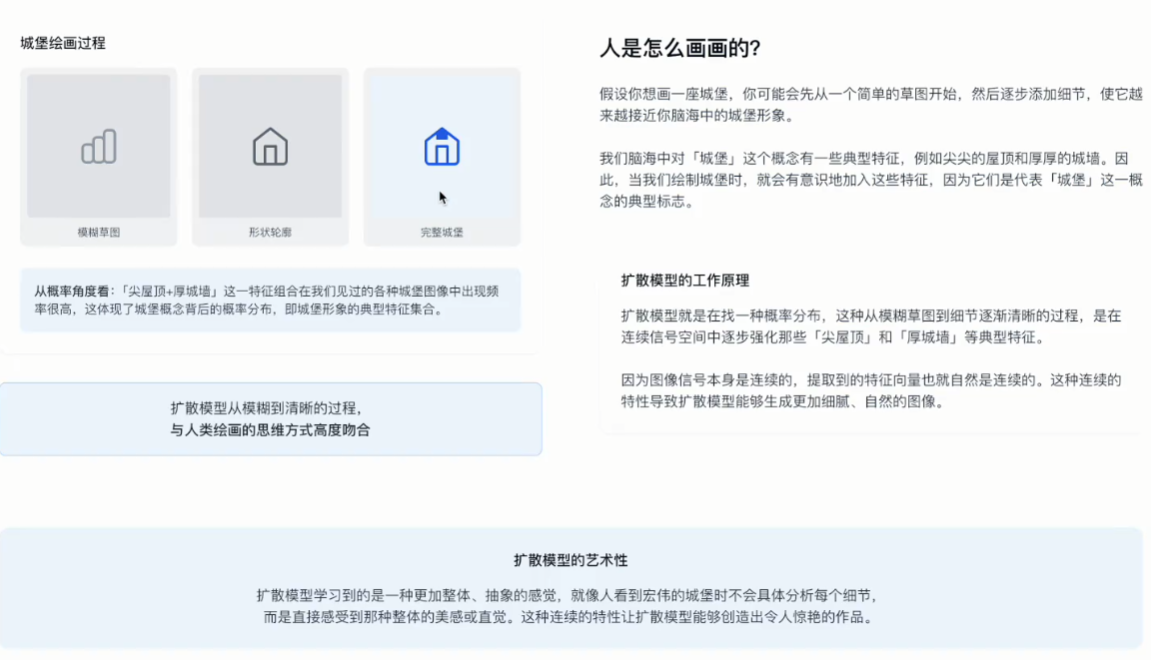Click the paragraph starting 扩散模型就是在找一种概率分布
1151x660 pixels.
870,326
